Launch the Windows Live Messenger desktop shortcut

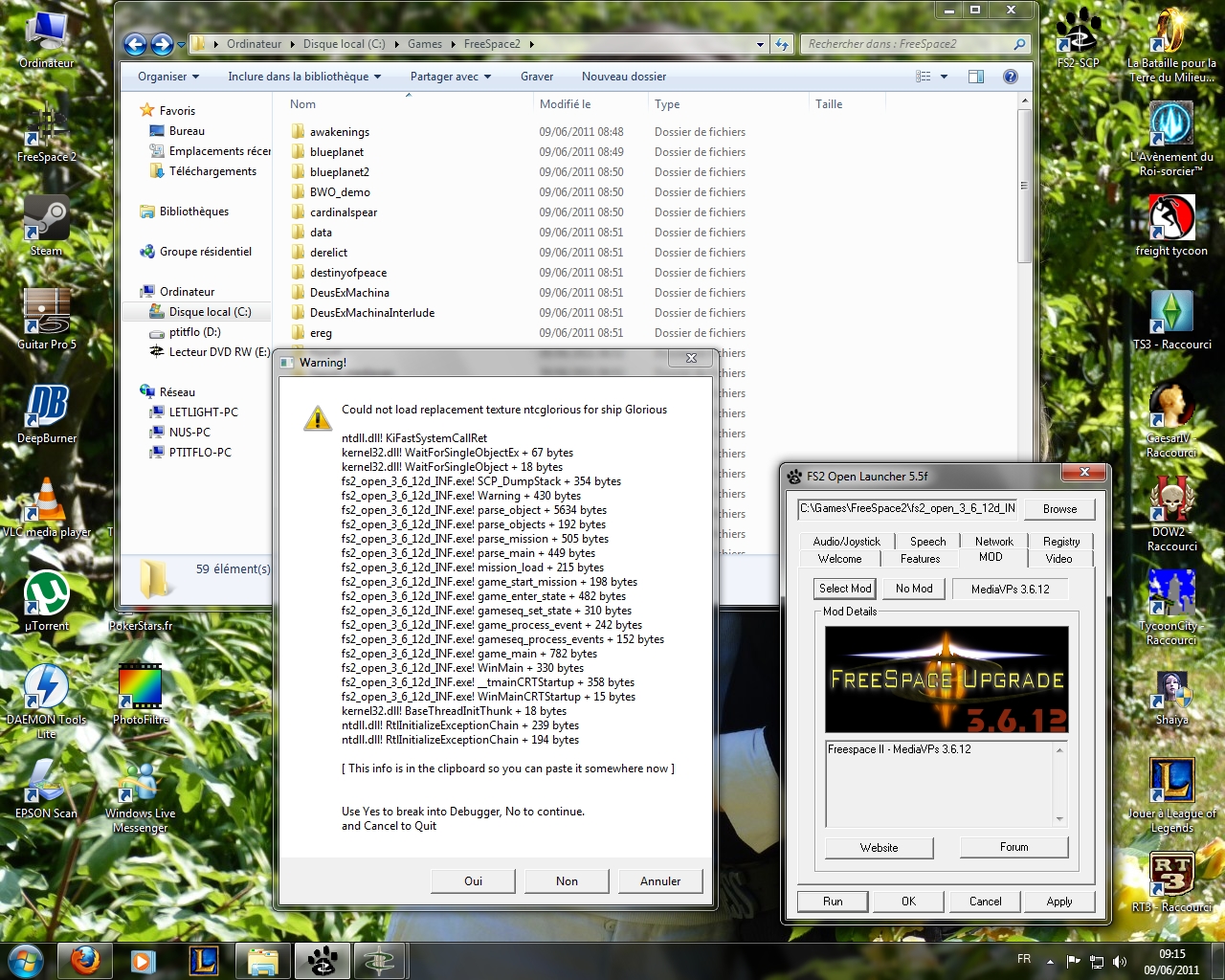[140, 796]
